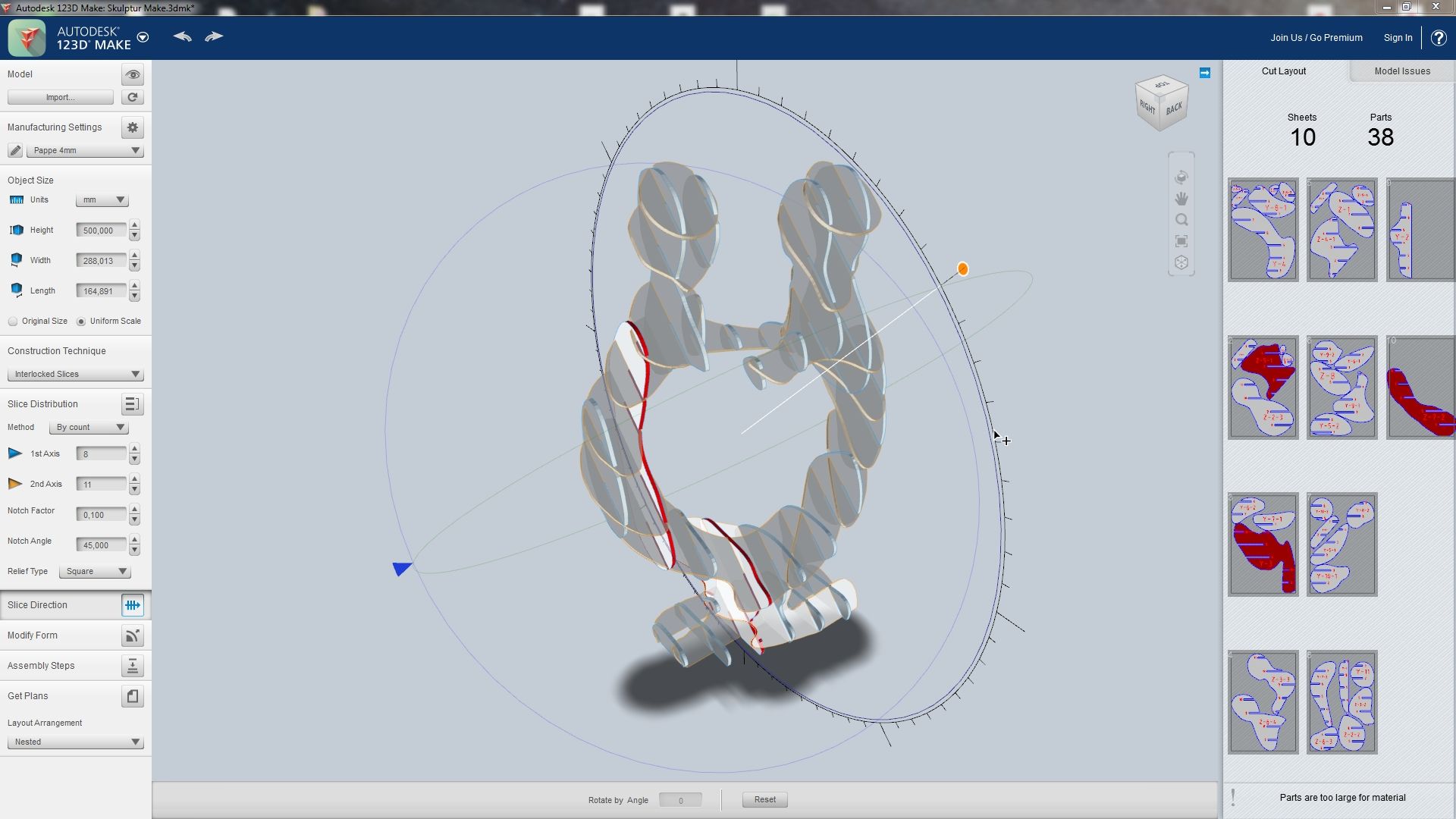
Task: Click the Slice Distribution list icon
Action: [x=131, y=404]
